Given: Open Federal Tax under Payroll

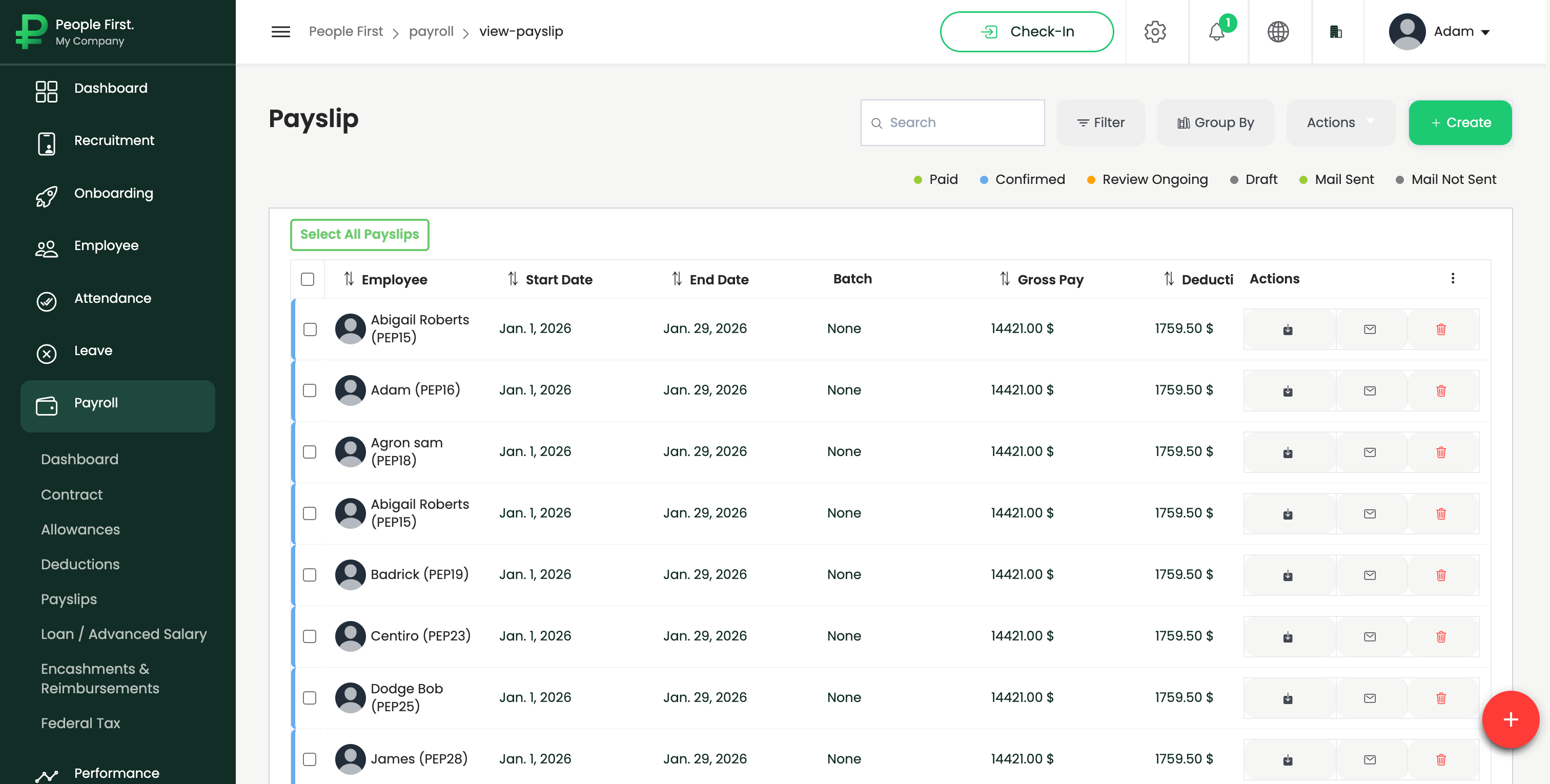Looking at the screenshot, I should pos(80,723).
